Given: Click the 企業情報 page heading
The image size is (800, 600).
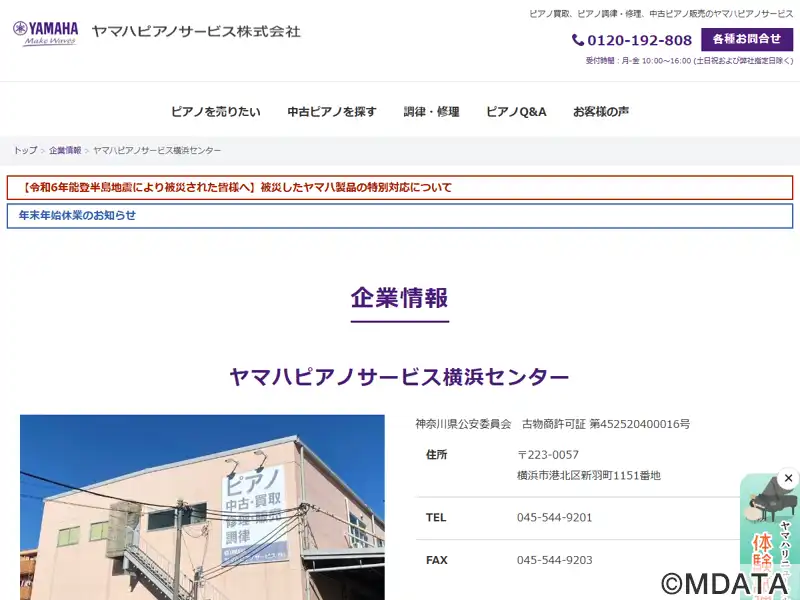Looking at the screenshot, I should [x=399, y=297].
